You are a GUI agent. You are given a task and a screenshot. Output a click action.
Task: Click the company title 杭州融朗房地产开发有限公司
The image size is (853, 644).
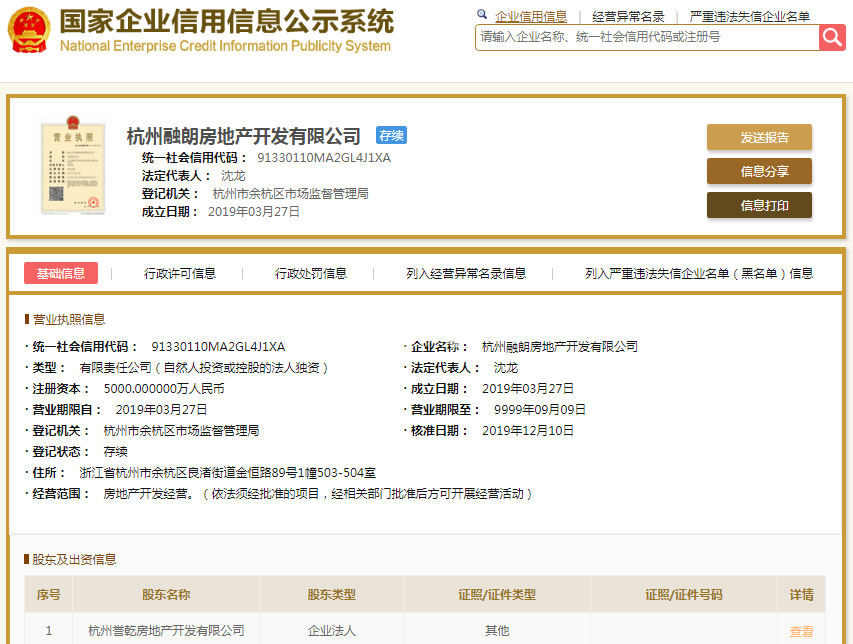point(244,136)
